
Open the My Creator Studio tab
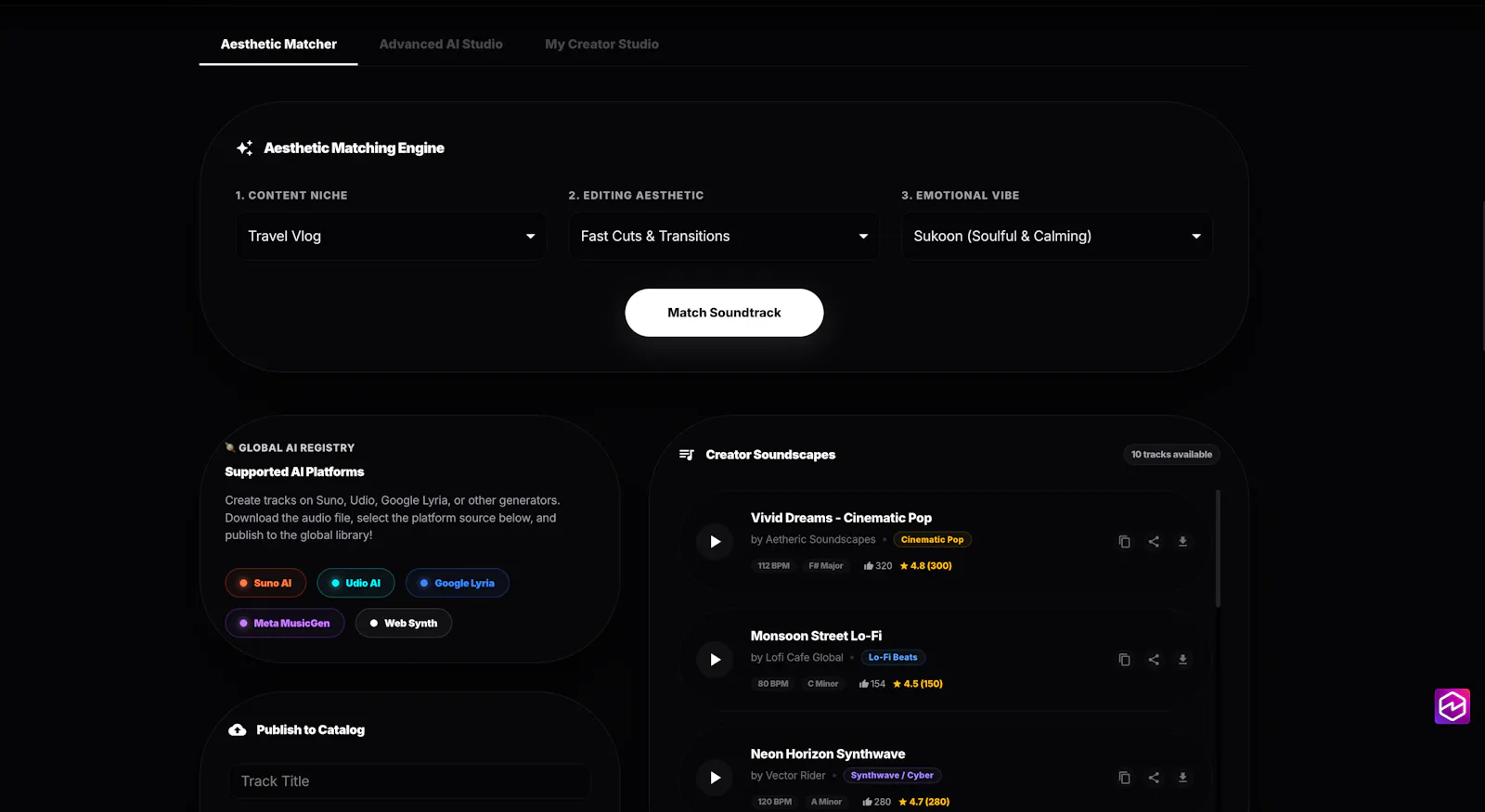point(601,45)
